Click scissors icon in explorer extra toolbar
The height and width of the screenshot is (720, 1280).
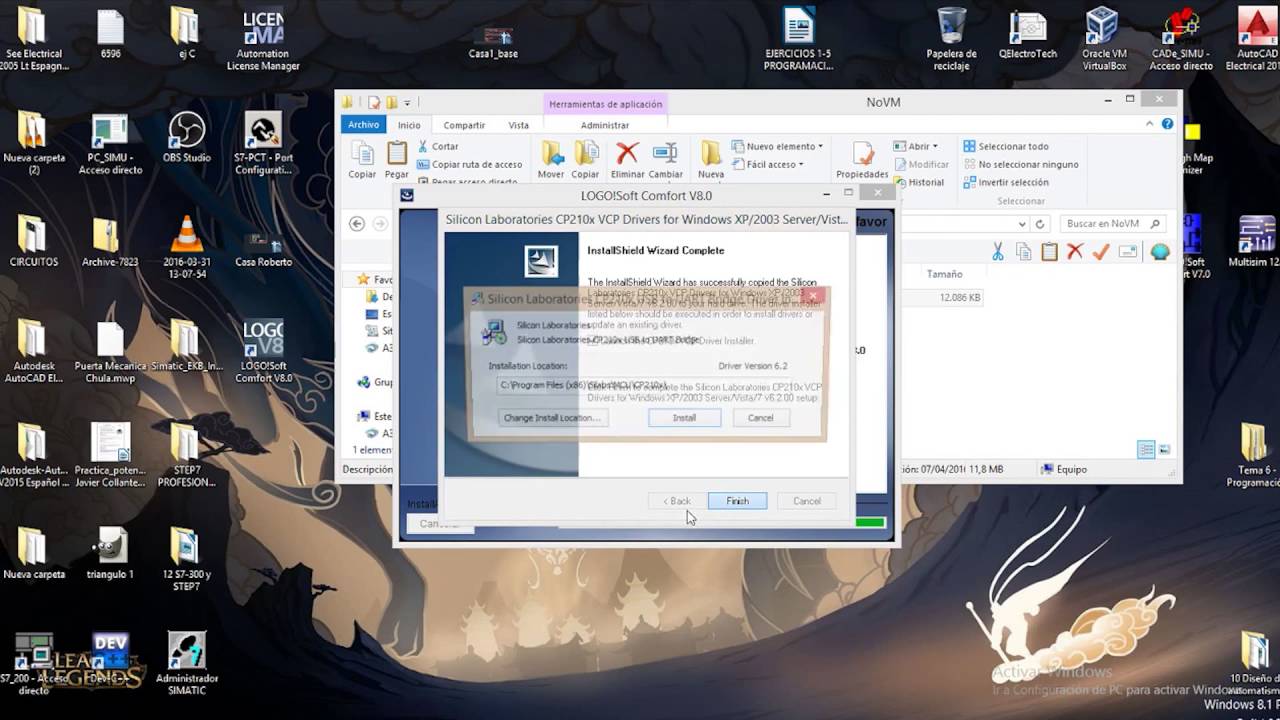click(x=997, y=252)
